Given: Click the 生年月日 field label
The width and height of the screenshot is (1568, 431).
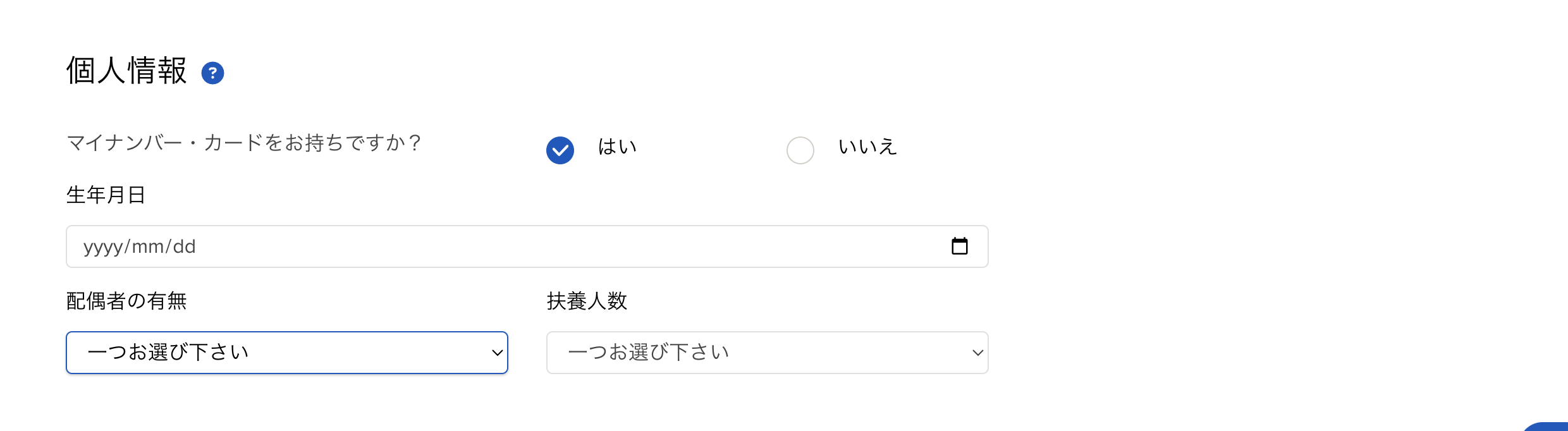Looking at the screenshot, I should pos(106,195).
